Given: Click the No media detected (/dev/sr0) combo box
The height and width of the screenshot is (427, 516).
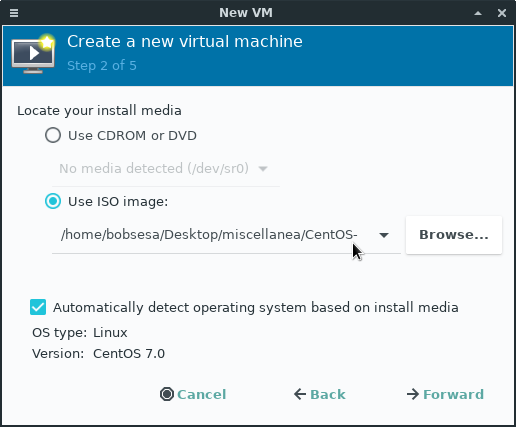Looking at the screenshot, I should (x=166, y=169).
